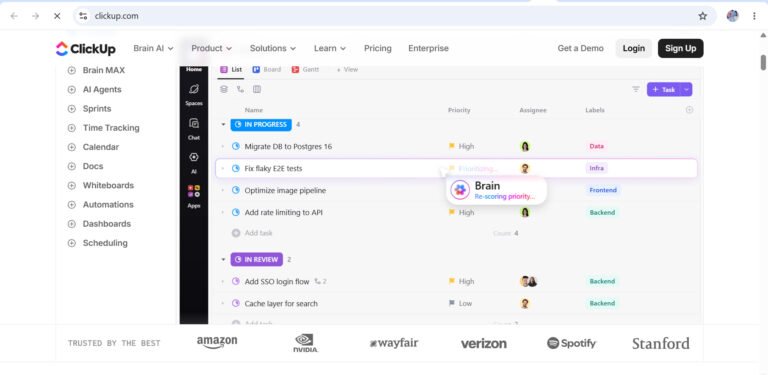Click the browser forward arrow
This screenshot has height=375, width=768.
pos(35,16)
